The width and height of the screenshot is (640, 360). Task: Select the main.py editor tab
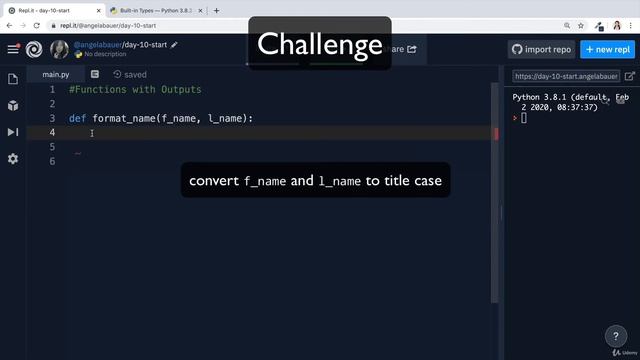56,75
